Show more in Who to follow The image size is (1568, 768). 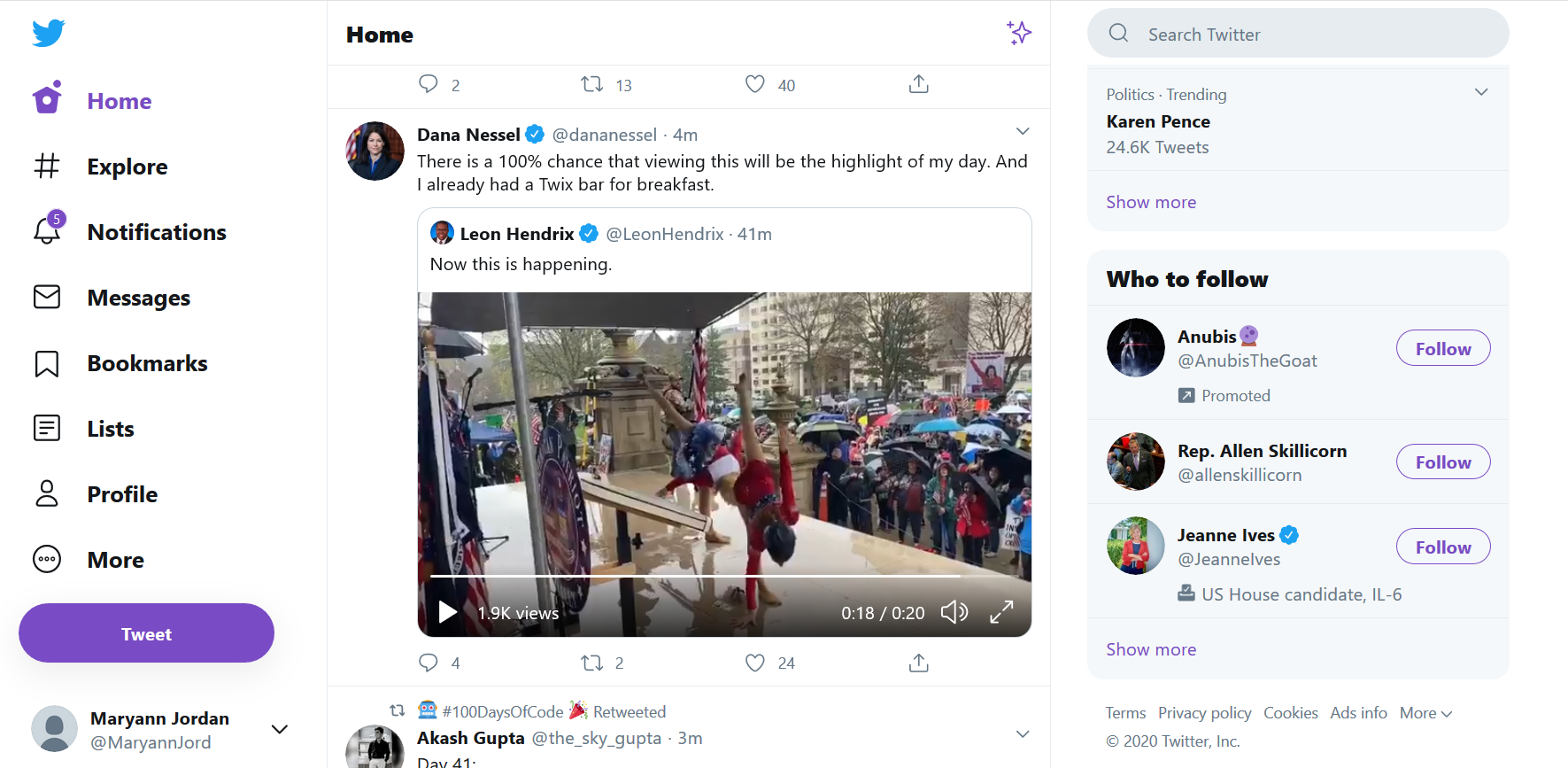[x=1151, y=649]
